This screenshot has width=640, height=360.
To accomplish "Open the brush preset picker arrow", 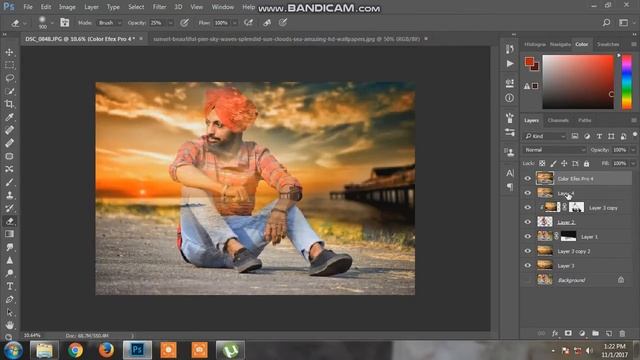I will coord(52,23).
